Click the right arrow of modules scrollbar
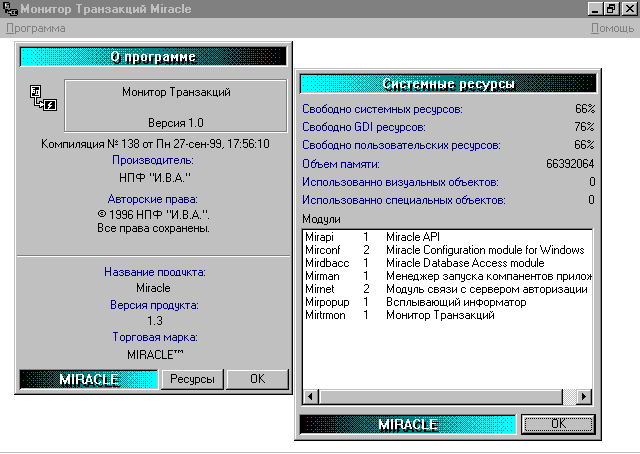 click(x=584, y=396)
